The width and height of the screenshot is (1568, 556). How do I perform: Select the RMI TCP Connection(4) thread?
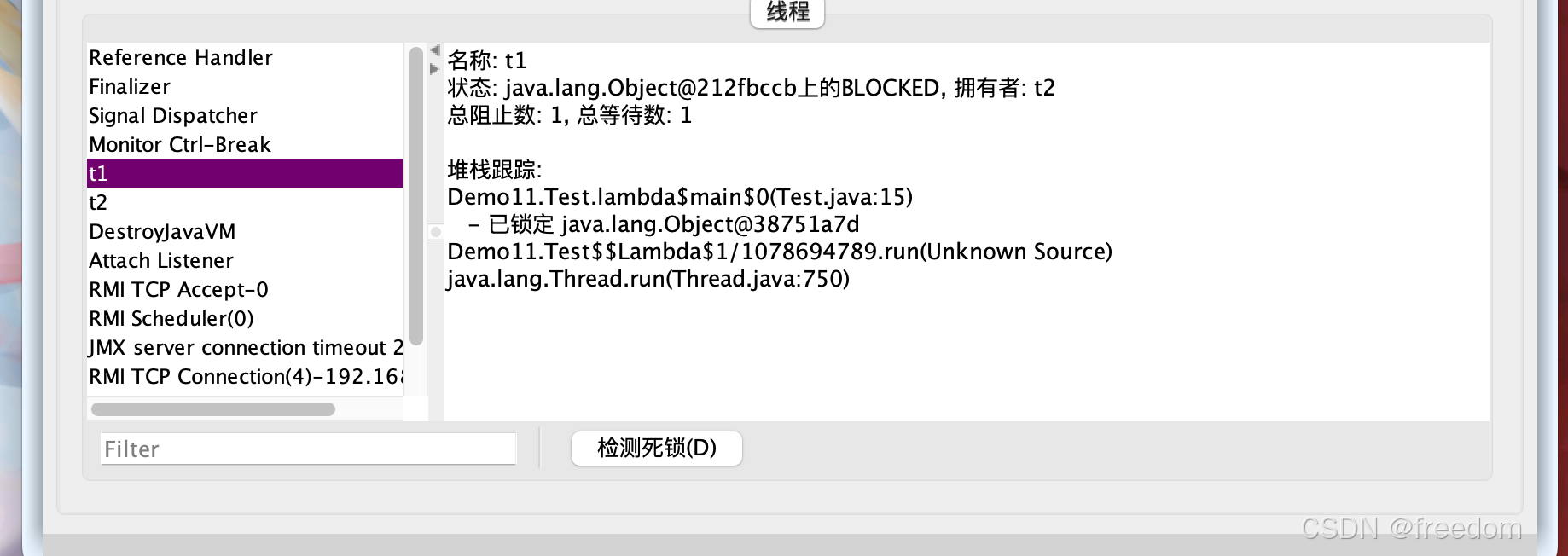point(245,376)
